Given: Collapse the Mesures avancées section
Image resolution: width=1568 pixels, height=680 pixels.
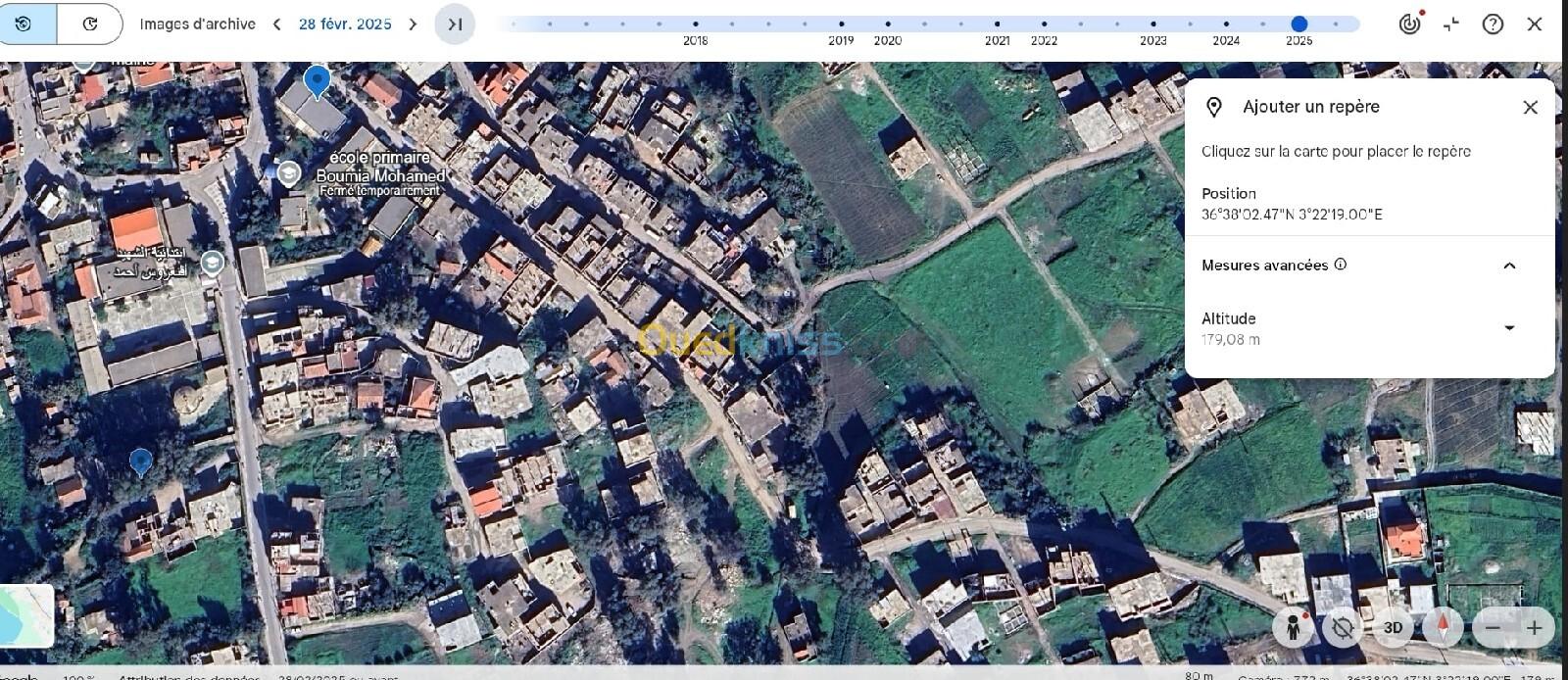Looking at the screenshot, I should click(x=1509, y=266).
